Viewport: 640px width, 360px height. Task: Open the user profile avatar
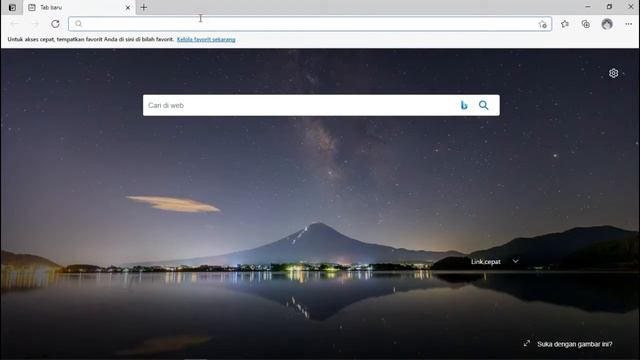(x=607, y=24)
